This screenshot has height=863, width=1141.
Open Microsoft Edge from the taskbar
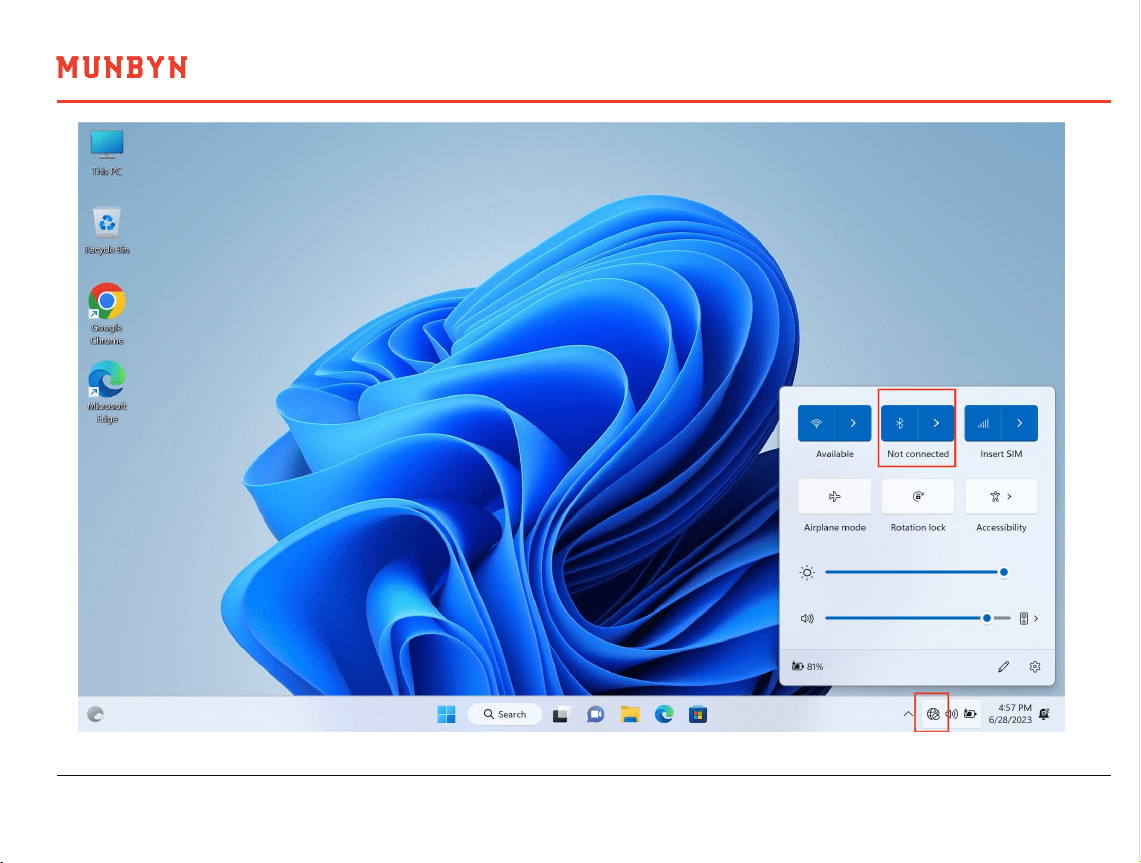tap(664, 715)
